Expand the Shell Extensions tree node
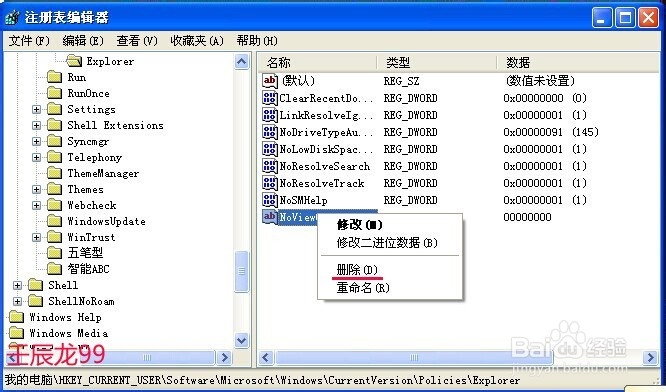The width and height of the screenshot is (666, 392). tap(37, 125)
